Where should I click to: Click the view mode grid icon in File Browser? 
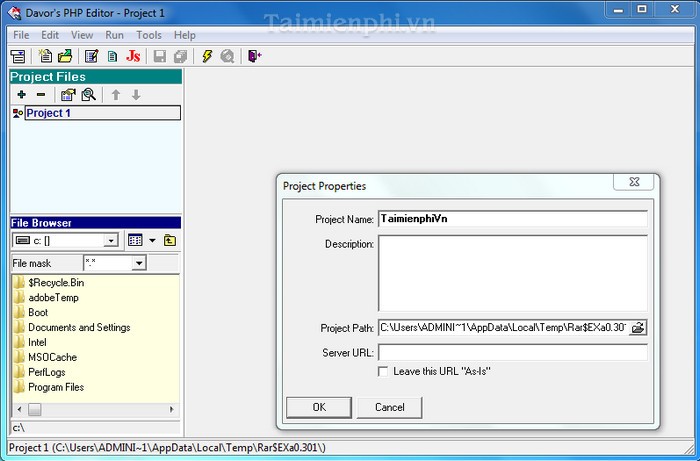135,240
